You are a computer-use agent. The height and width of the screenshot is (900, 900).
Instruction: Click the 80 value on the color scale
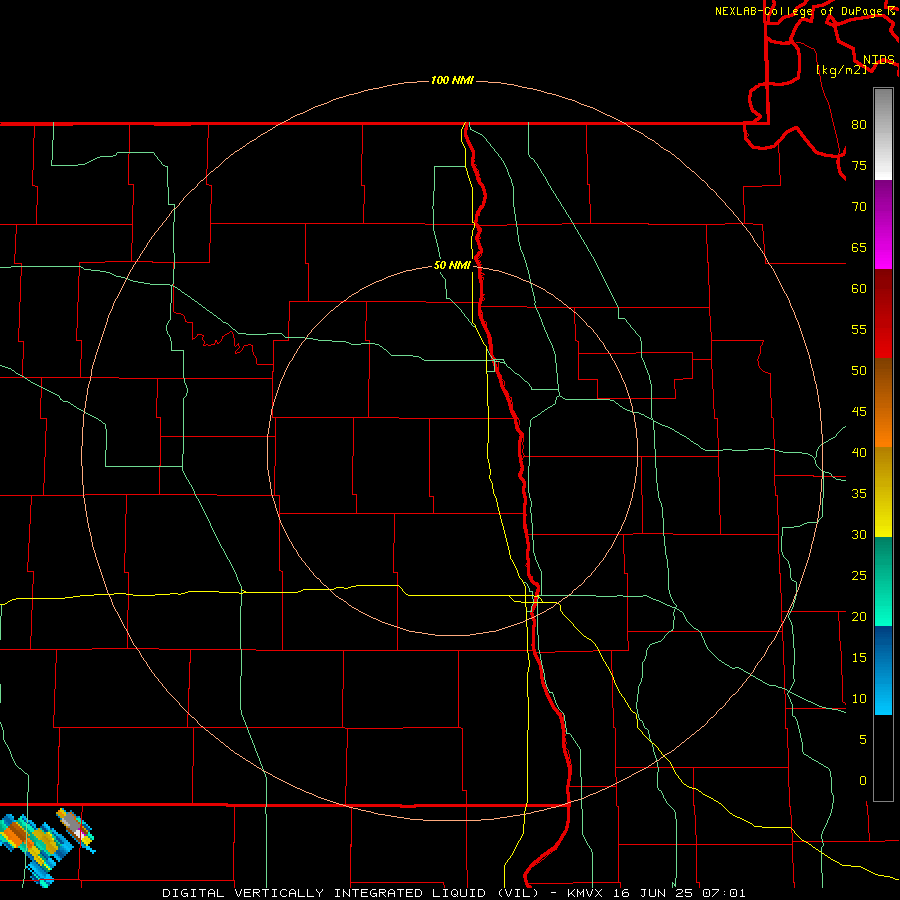pos(859,125)
